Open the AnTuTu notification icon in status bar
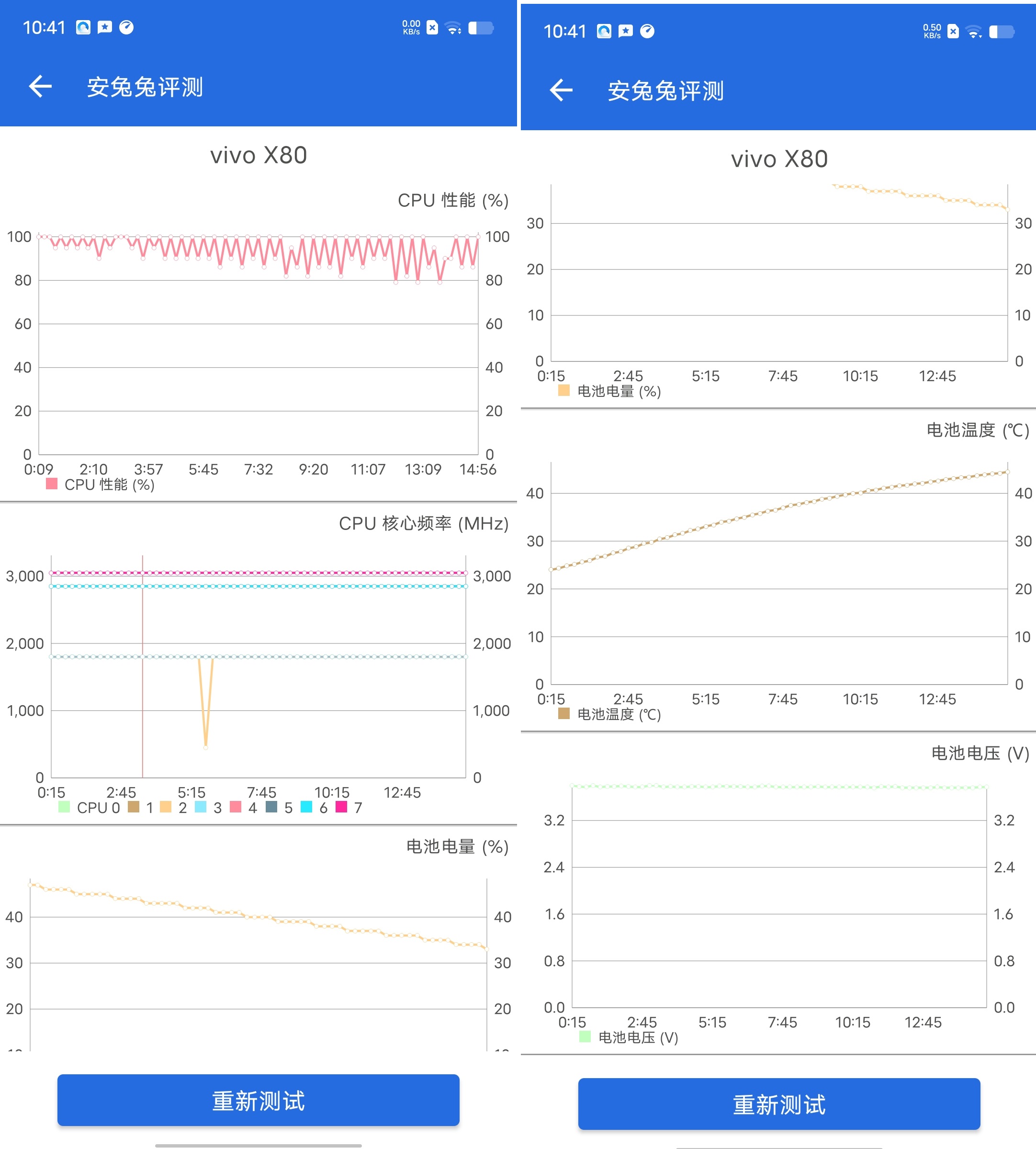Image resolution: width=1036 pixels, height=1149 pixels. pyautogui.click(x=84, y=27)
